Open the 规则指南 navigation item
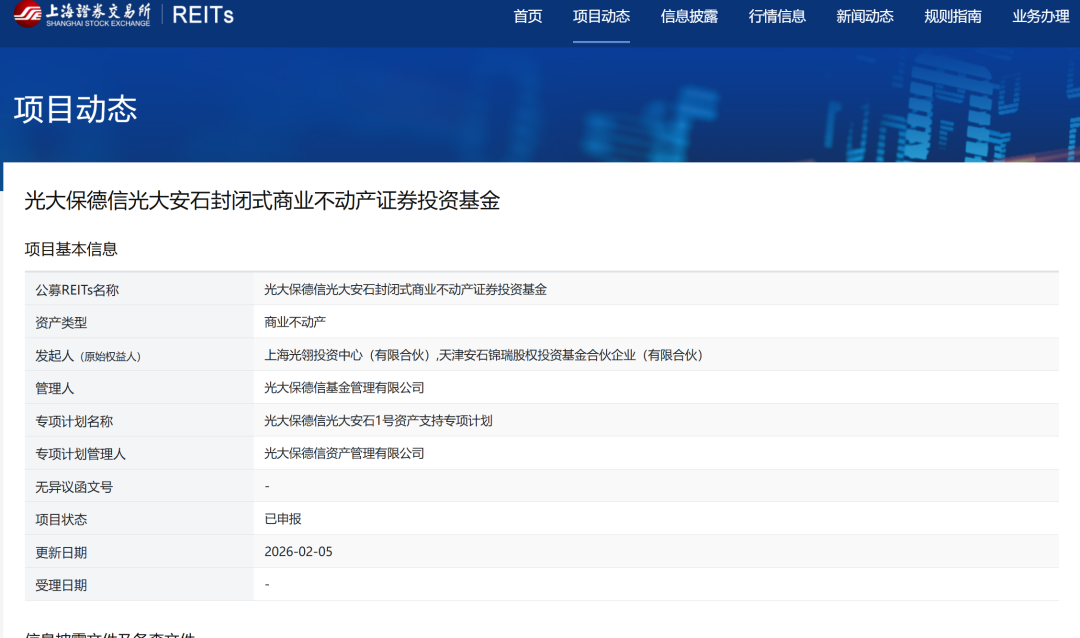 click(x=953, y=16)
